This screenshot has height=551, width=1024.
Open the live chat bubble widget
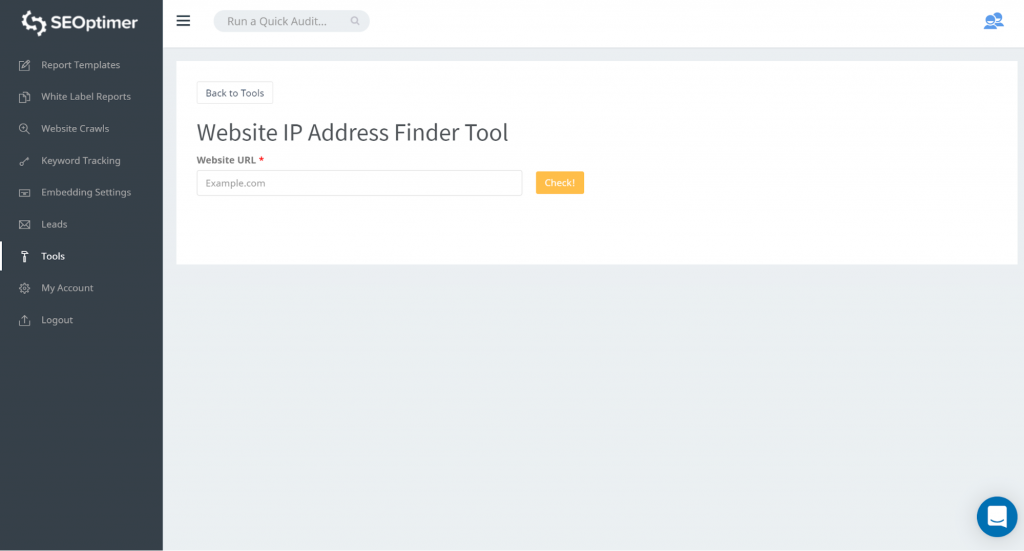pyautogui.click(x=996, y=516)
